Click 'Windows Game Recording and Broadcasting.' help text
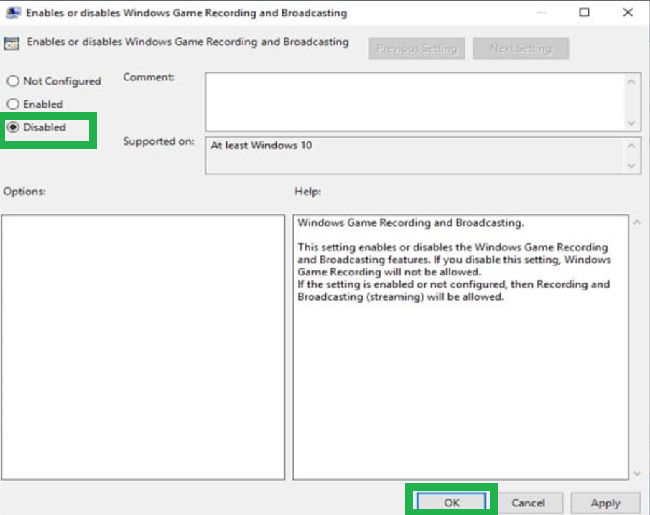Viewport: 650px width, 515px height. coord(411,223)
